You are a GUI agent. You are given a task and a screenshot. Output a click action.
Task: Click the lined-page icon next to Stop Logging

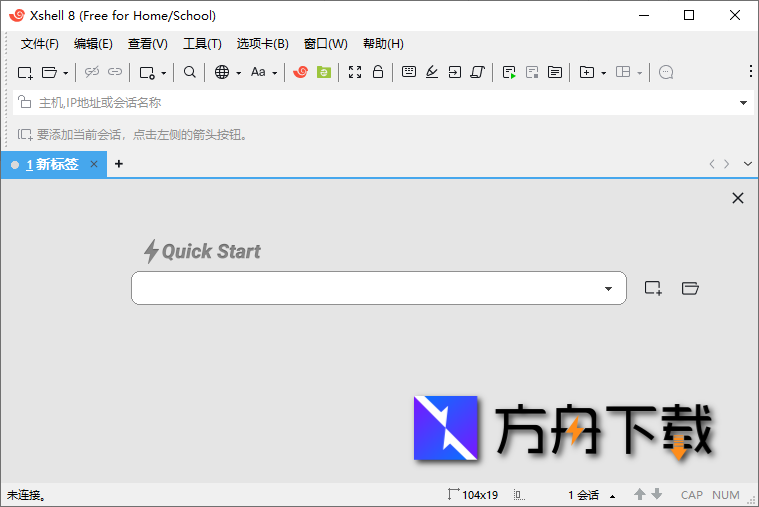pyautogui.click(x=555, y=72)
